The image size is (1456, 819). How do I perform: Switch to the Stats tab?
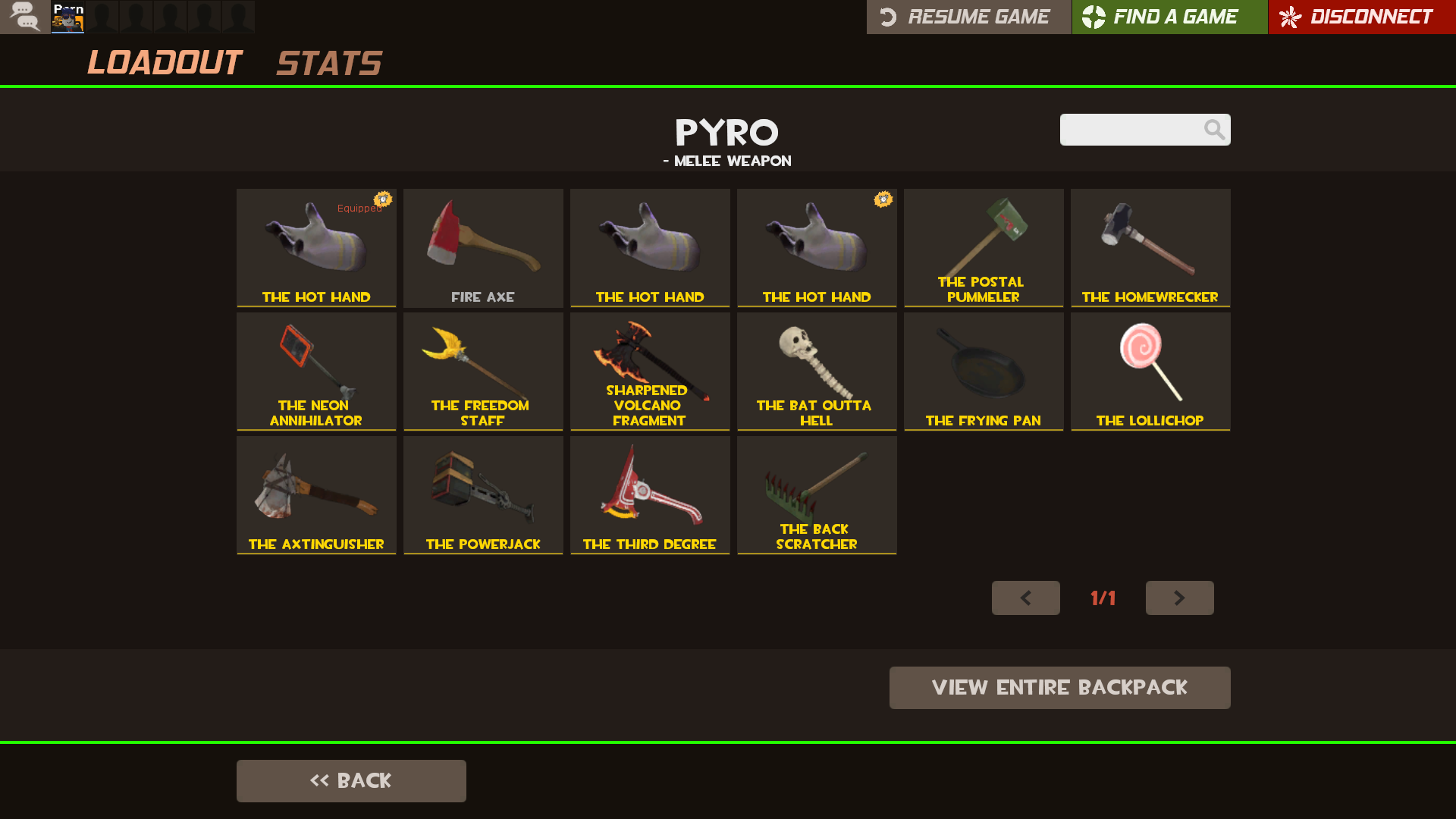[x=329, y=63]
